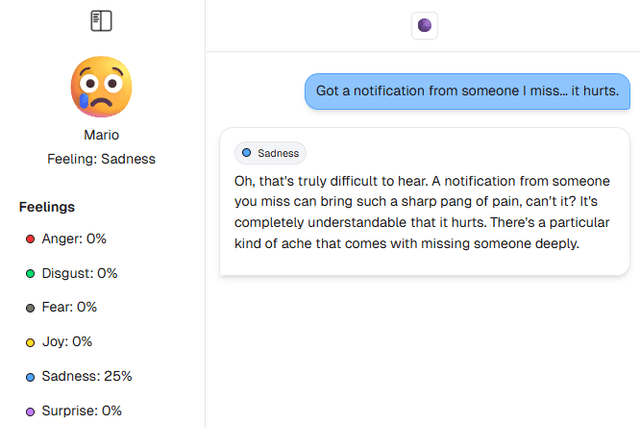
Task: Select the 'Anger: 0%' entry
Action: [x=74, y=239]
